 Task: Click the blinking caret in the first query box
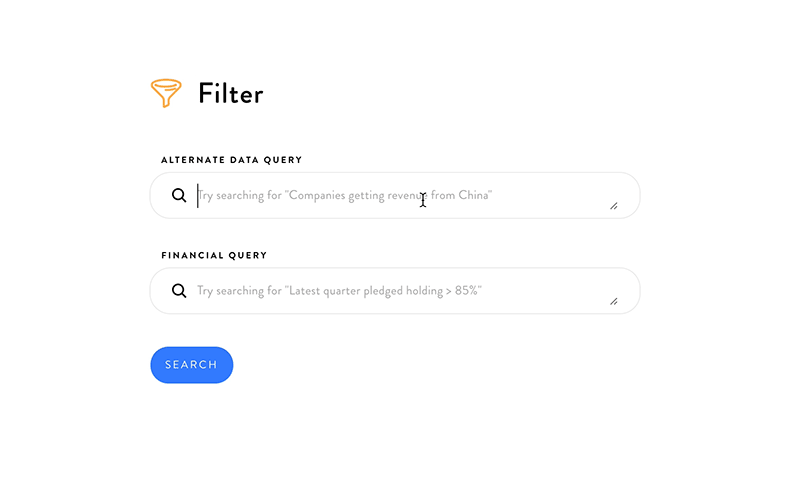197,195
